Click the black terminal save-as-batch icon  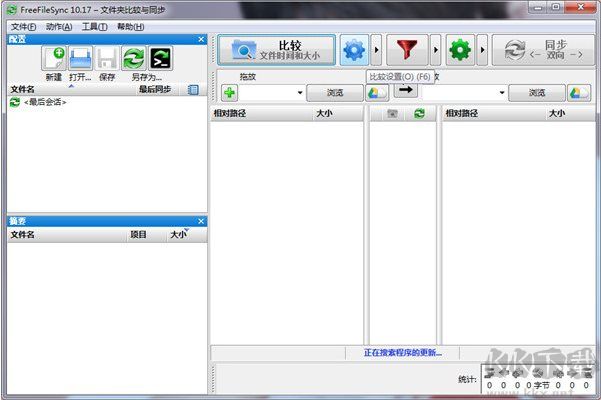pos(160,58)
